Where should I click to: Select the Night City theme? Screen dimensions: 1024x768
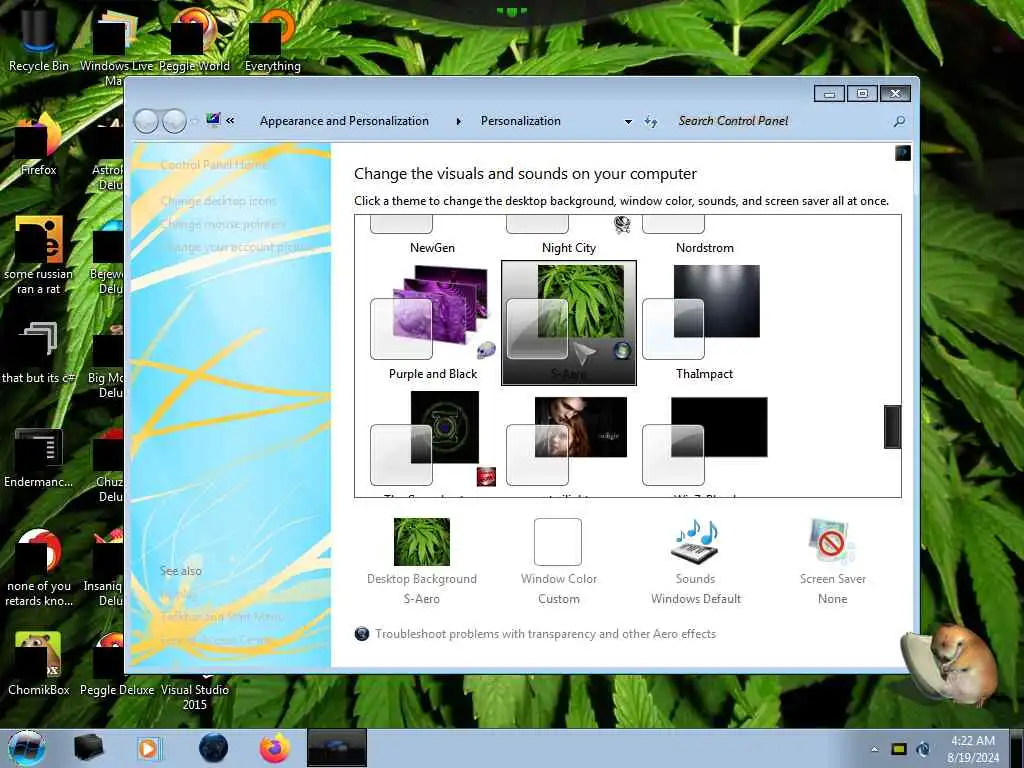coord(568,236)
